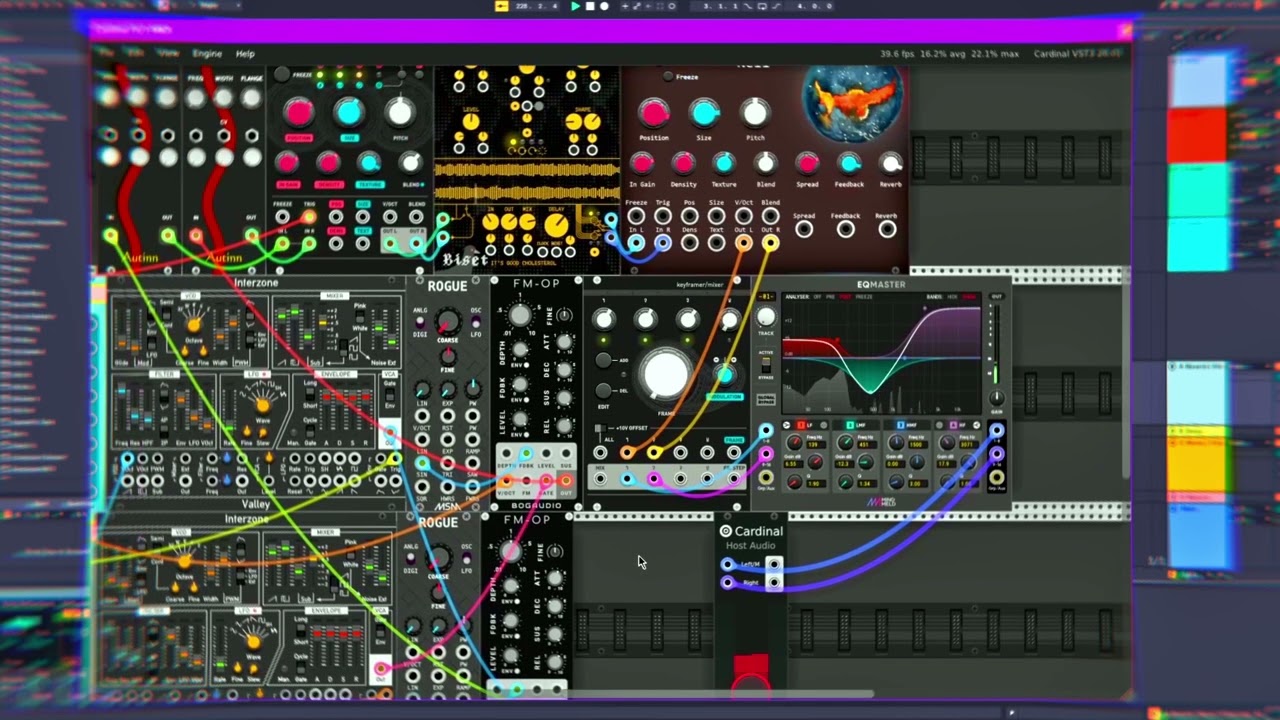Click Pitch knob on brown Clouds module

point(755,112)
